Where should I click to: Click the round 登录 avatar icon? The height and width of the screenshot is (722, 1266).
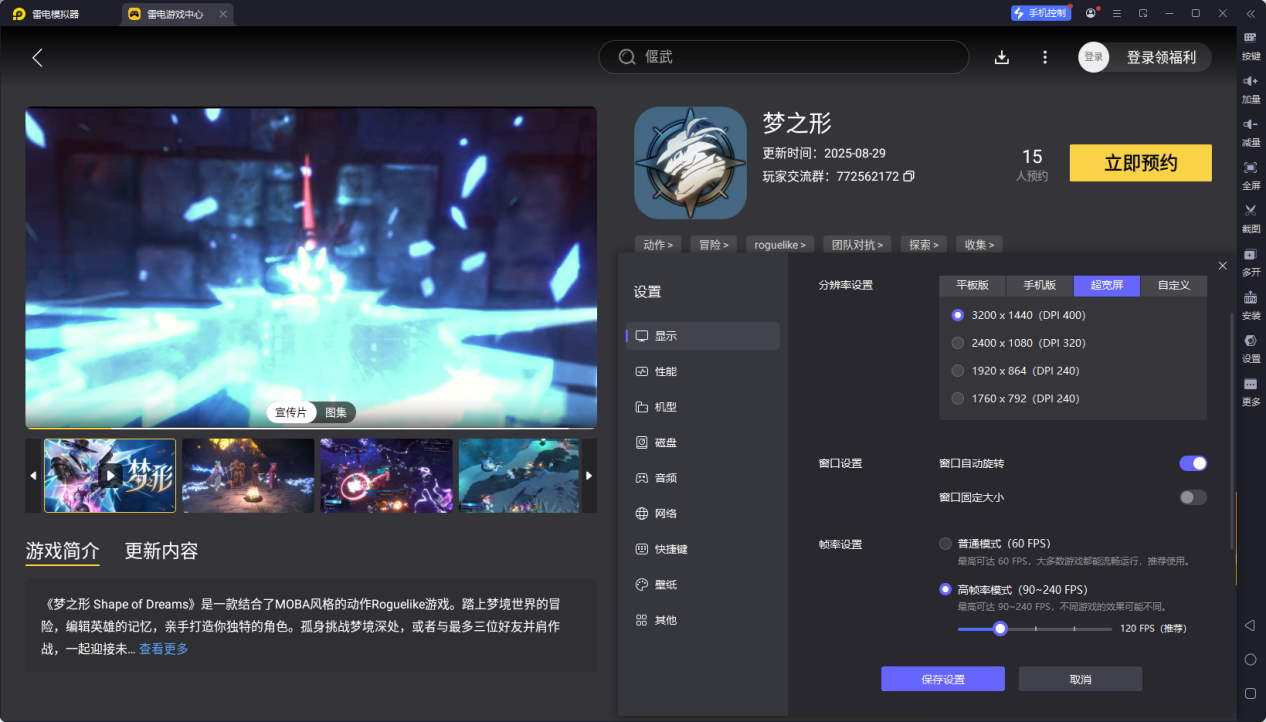point(1094,57)
